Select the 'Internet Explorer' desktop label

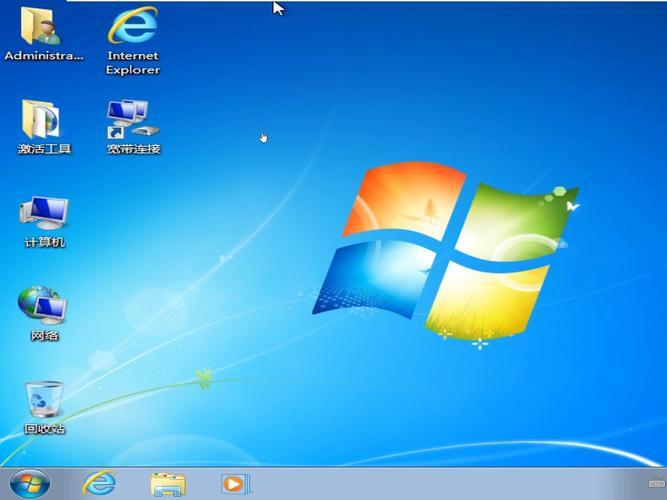[133, 63]
